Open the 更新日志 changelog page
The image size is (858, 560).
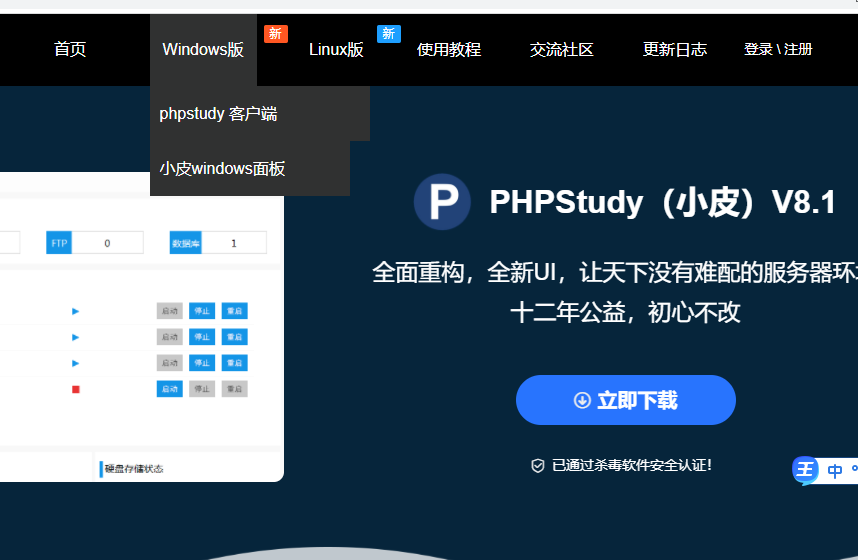coord(675,50)
